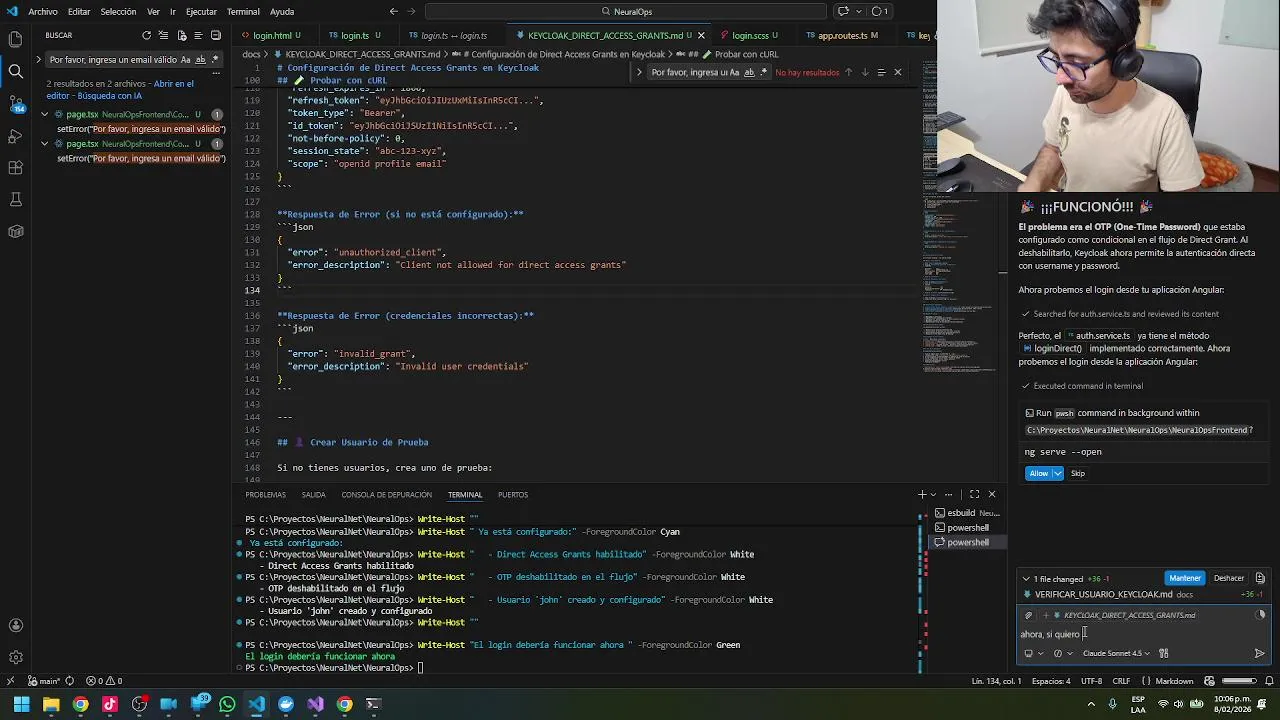Open the Accounts icon in activity bar
1280x720 pixels.
click(15, 625)
